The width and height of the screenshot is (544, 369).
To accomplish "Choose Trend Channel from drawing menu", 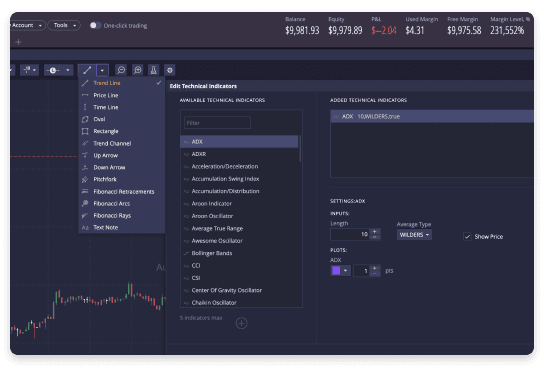I will point(121,143).
